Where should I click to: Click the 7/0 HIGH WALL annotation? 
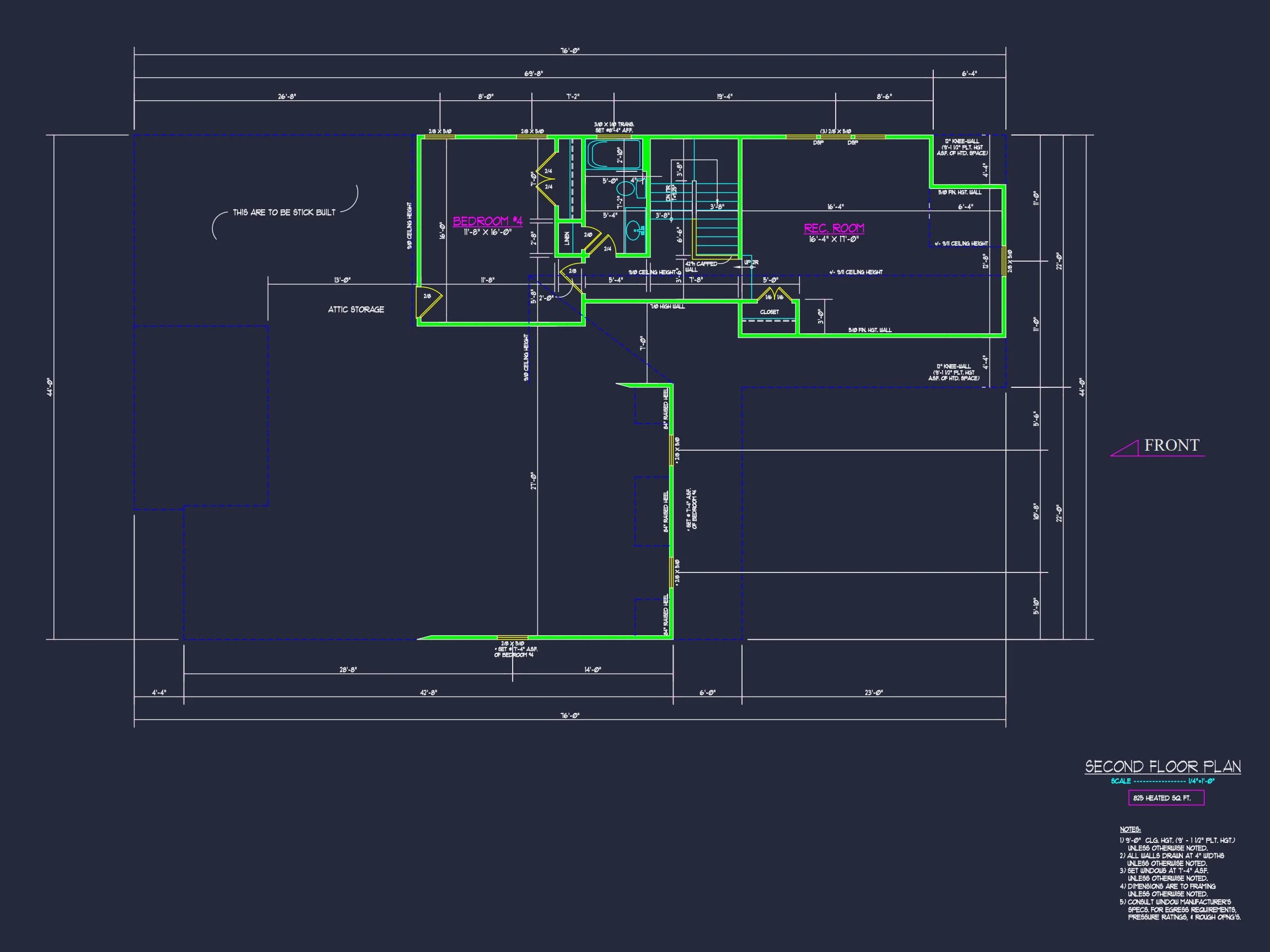pyautogui.click(x=667, y=306)
